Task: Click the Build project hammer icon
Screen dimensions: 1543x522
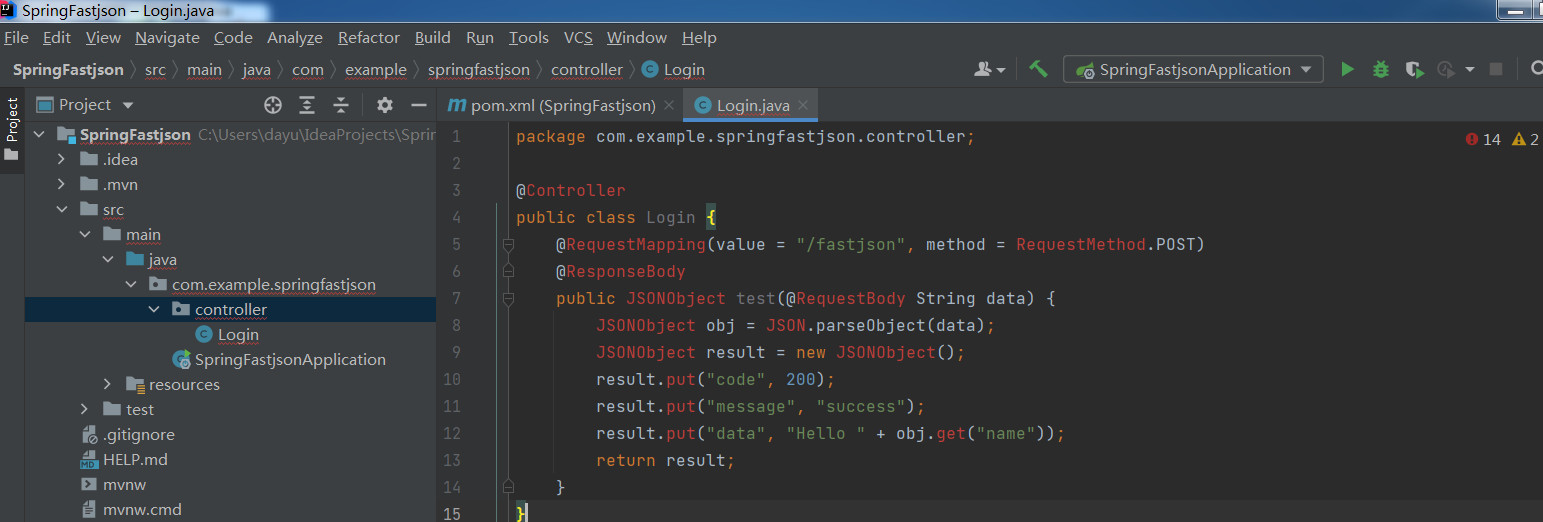Action: [x=1039, y=69]
